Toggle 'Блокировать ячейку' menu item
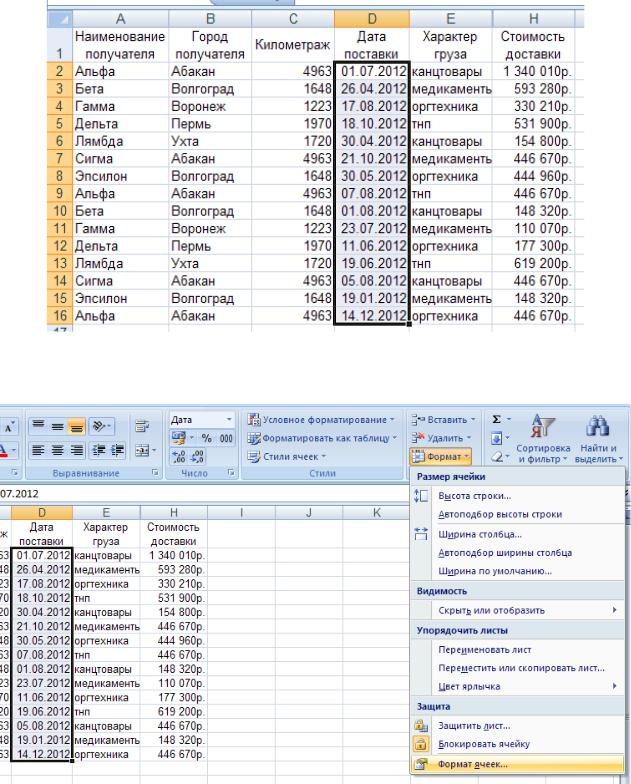The width and height of the screenshot is (631, 784). click(518, 744)
